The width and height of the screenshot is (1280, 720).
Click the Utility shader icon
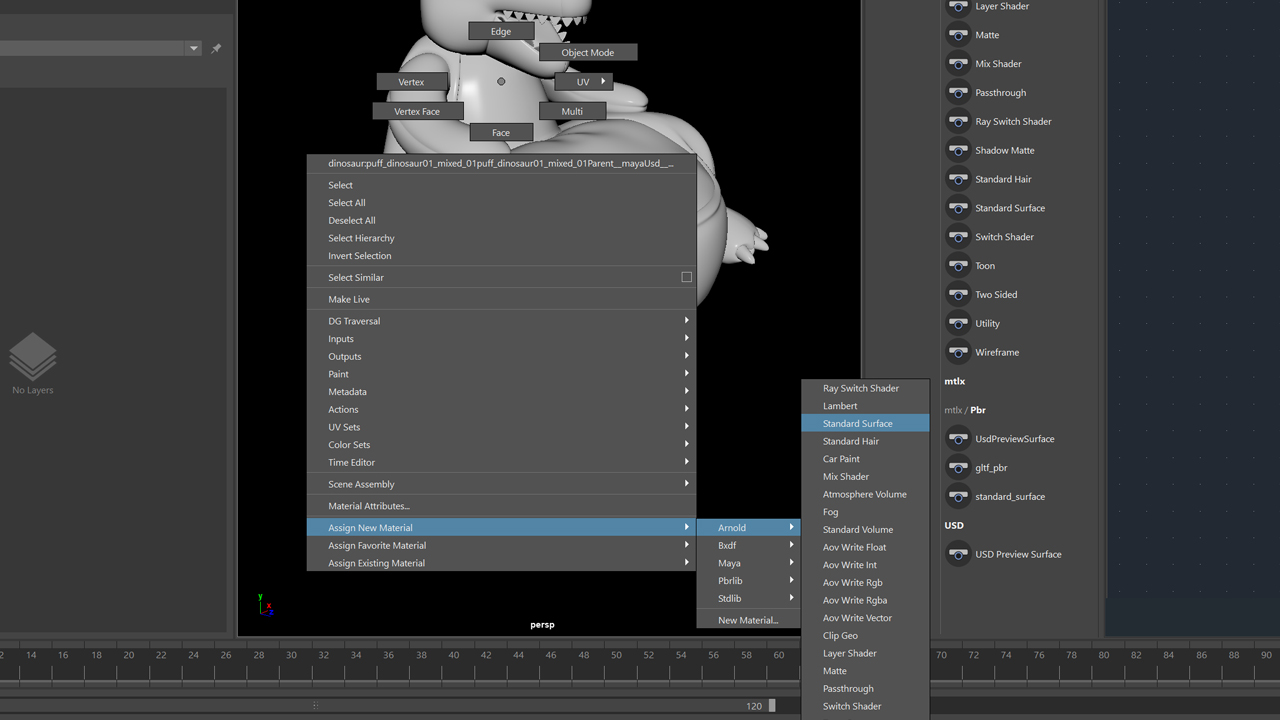[x=958, y=324]
